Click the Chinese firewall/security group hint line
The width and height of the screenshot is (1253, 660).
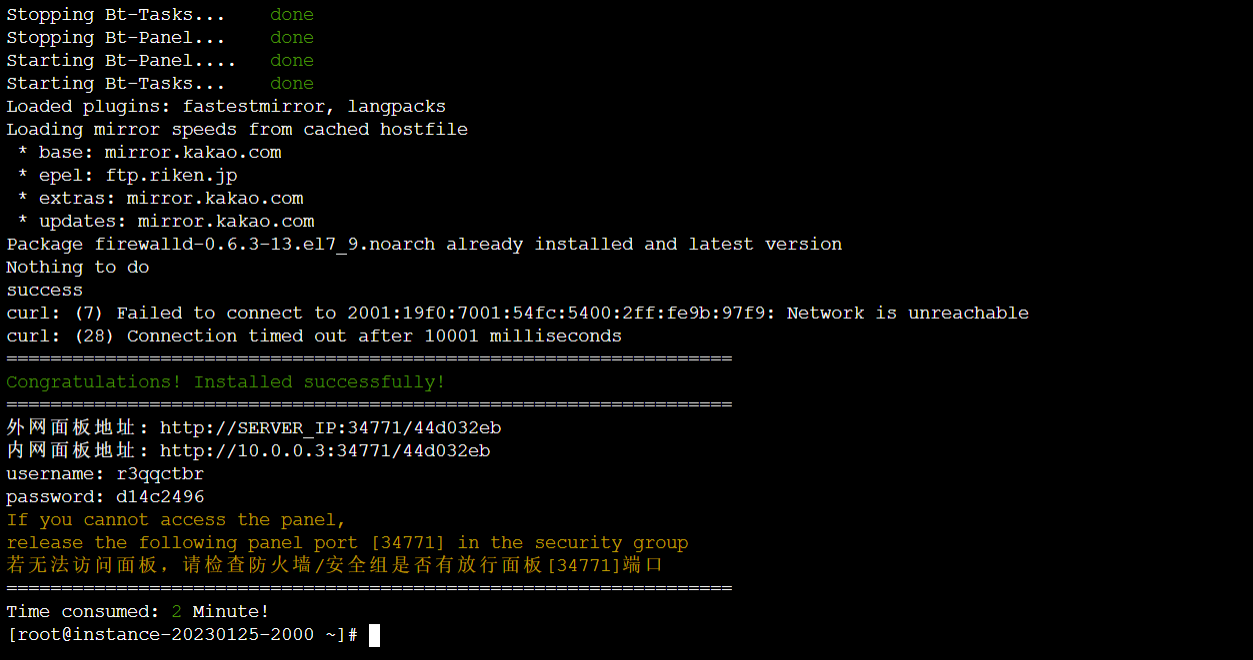(x=335, y=565)
